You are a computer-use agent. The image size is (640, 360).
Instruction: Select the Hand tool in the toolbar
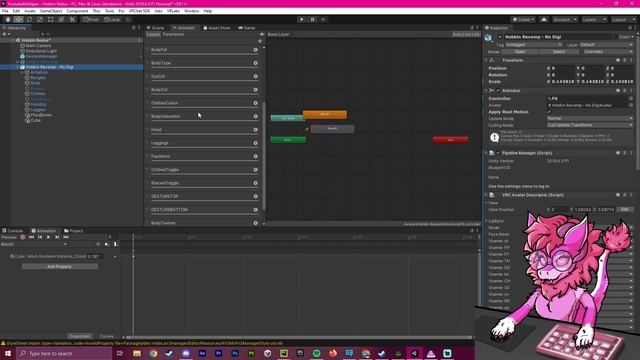point(8,20)
